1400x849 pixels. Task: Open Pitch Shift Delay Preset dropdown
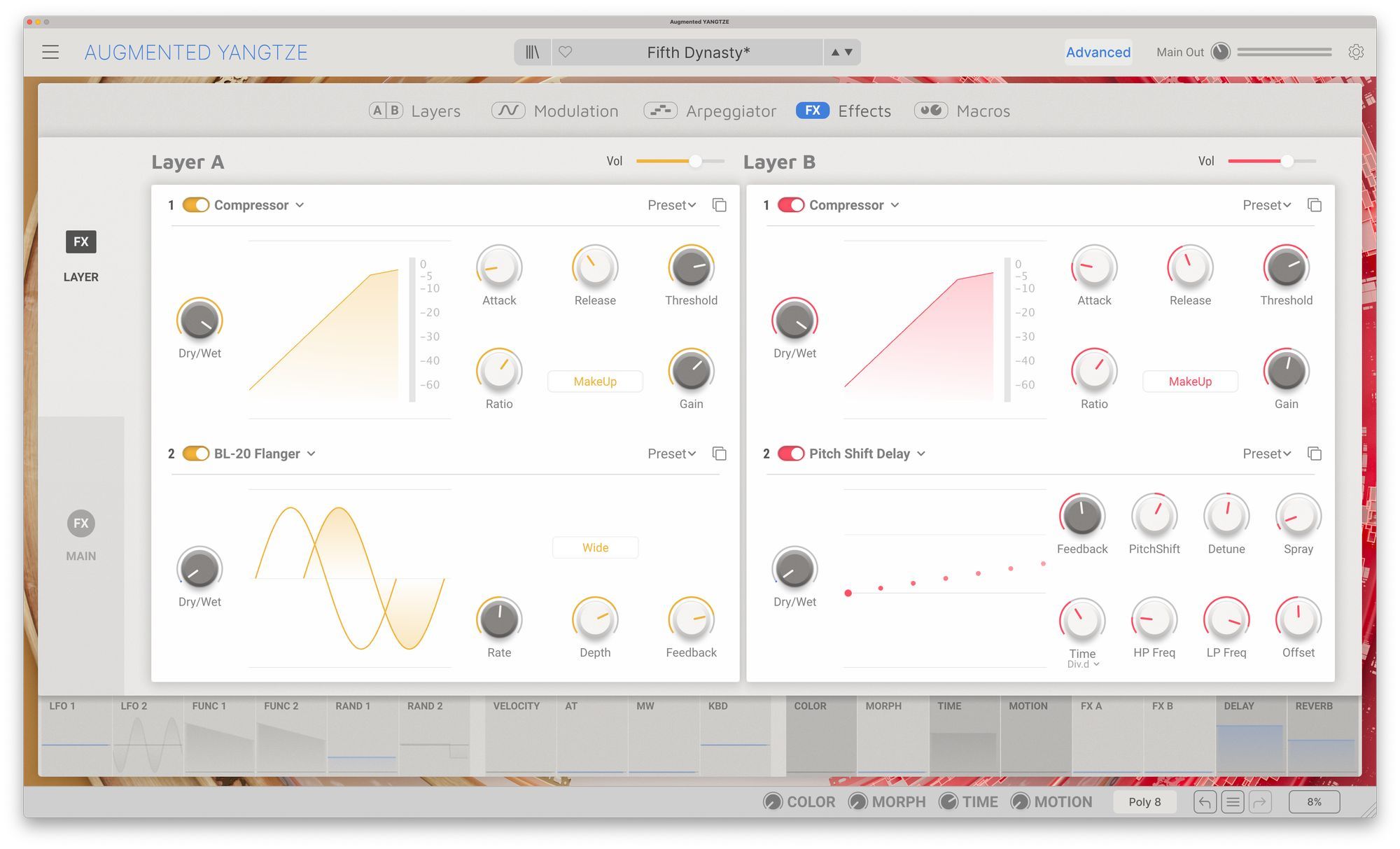(x=1267, y=454)
